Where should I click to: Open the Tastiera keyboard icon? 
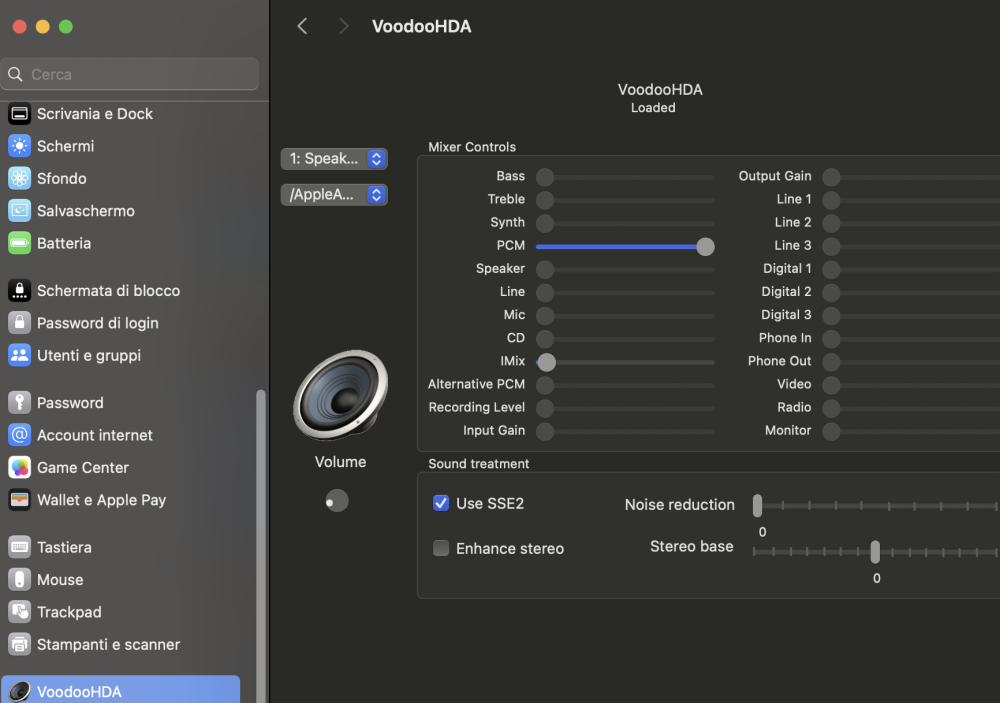click(x=19, y=547)
